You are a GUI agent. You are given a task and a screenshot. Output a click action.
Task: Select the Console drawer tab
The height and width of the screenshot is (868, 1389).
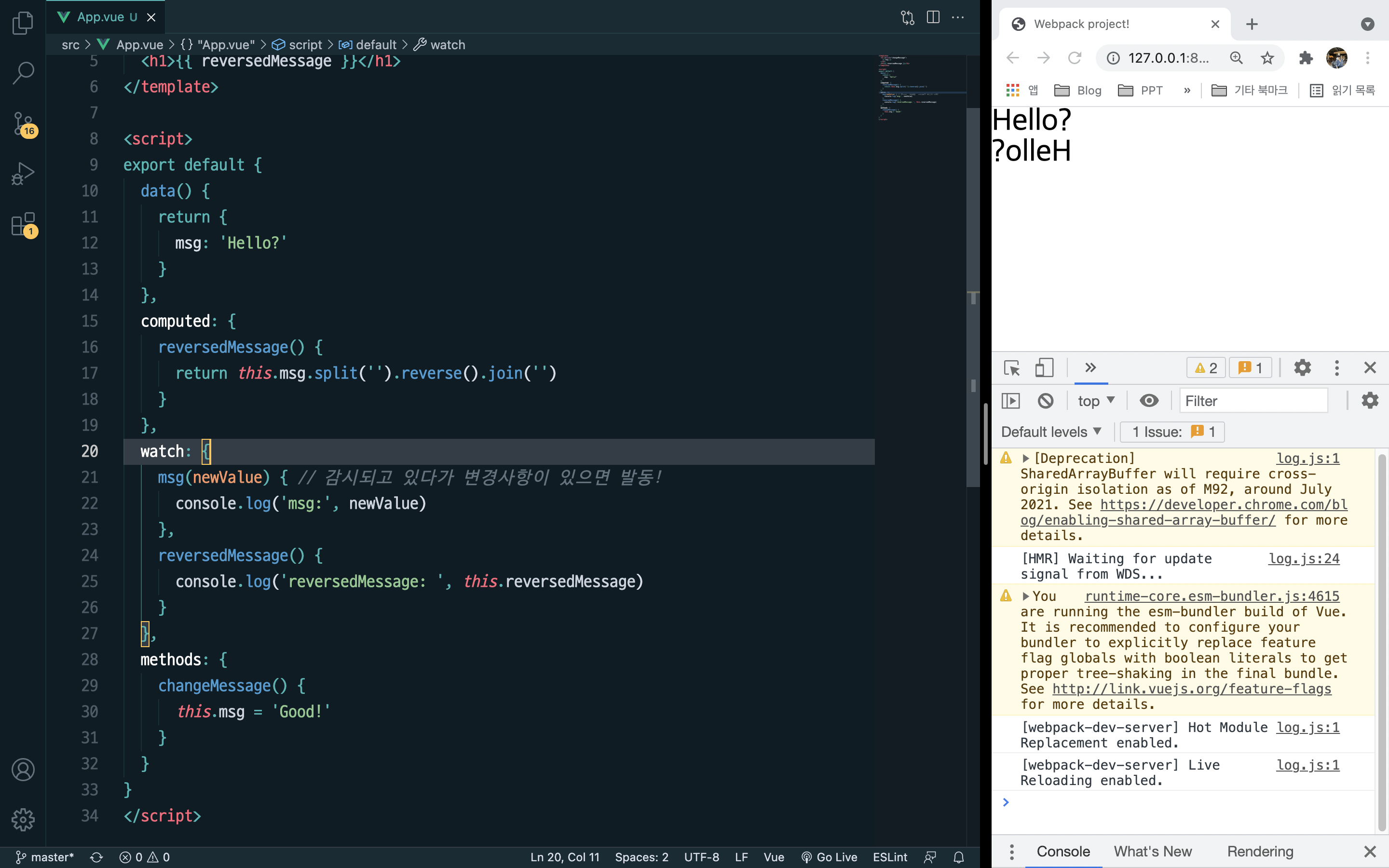(1063, 851)
